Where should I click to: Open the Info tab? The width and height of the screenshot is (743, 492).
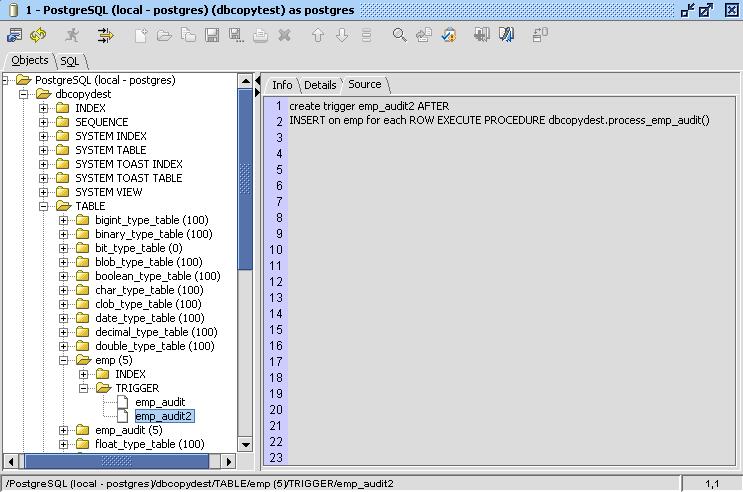[x=282, y=85]
